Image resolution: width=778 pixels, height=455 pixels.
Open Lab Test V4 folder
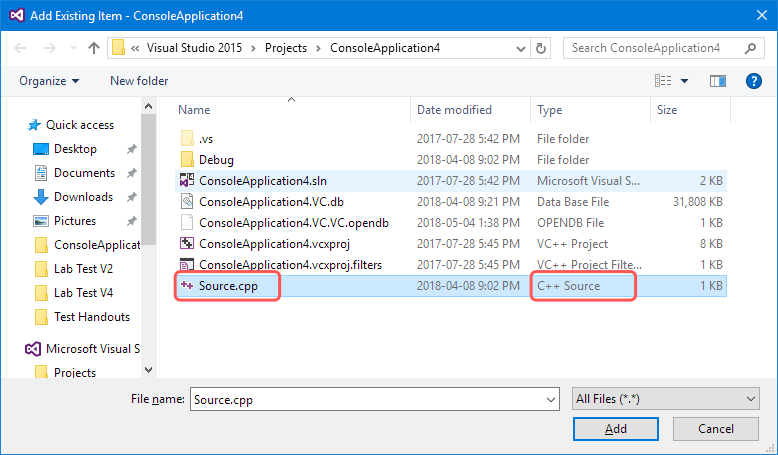(x=83, y=293)
